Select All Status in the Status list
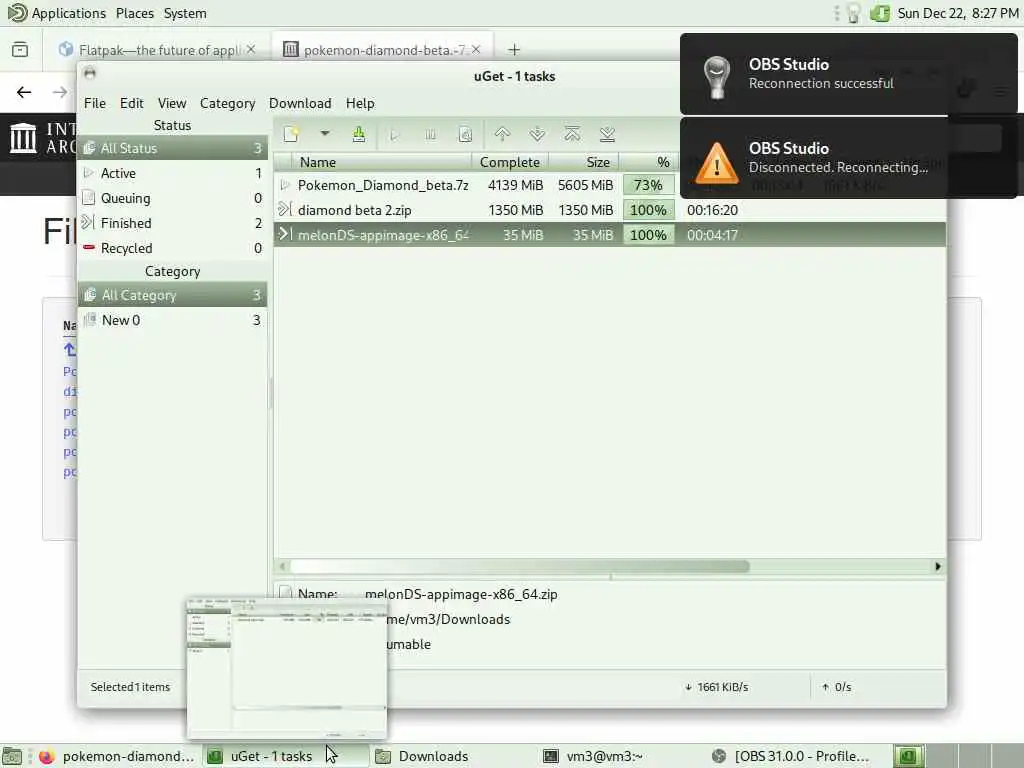 click(x=173, y=148)
